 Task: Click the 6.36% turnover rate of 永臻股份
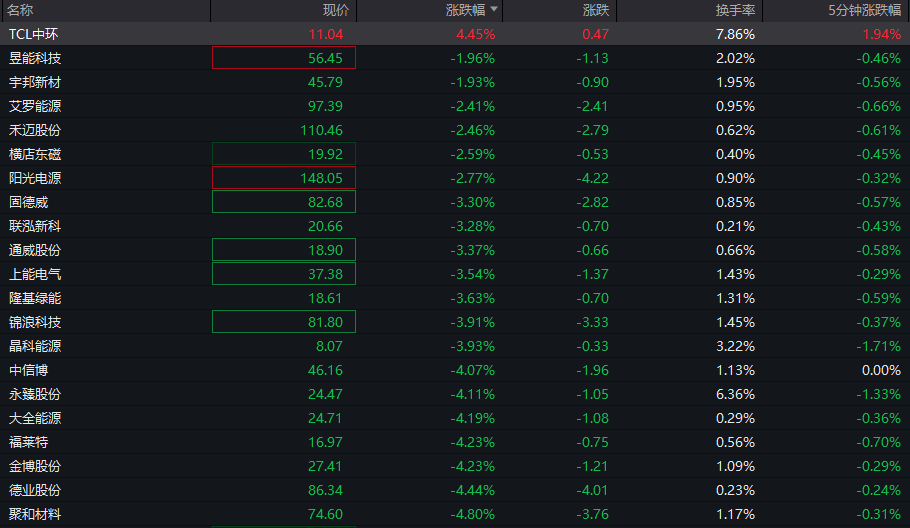click(735, 394)
